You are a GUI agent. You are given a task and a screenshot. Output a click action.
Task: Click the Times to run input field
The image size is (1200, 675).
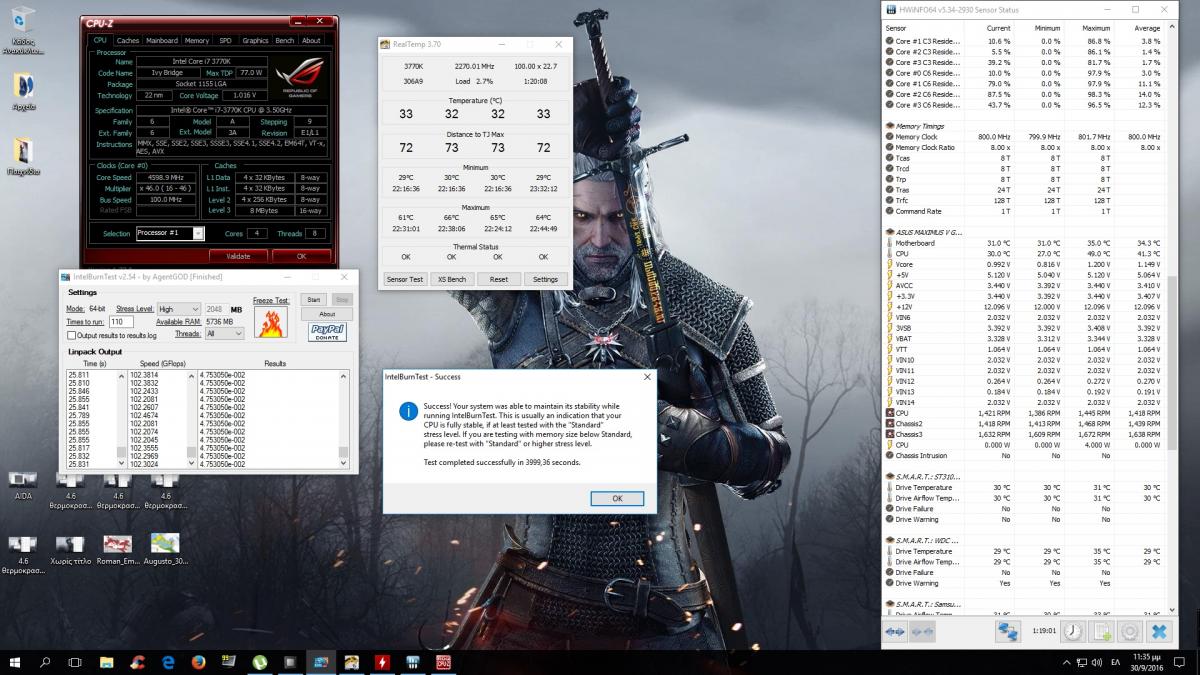[x=121, y=321]
